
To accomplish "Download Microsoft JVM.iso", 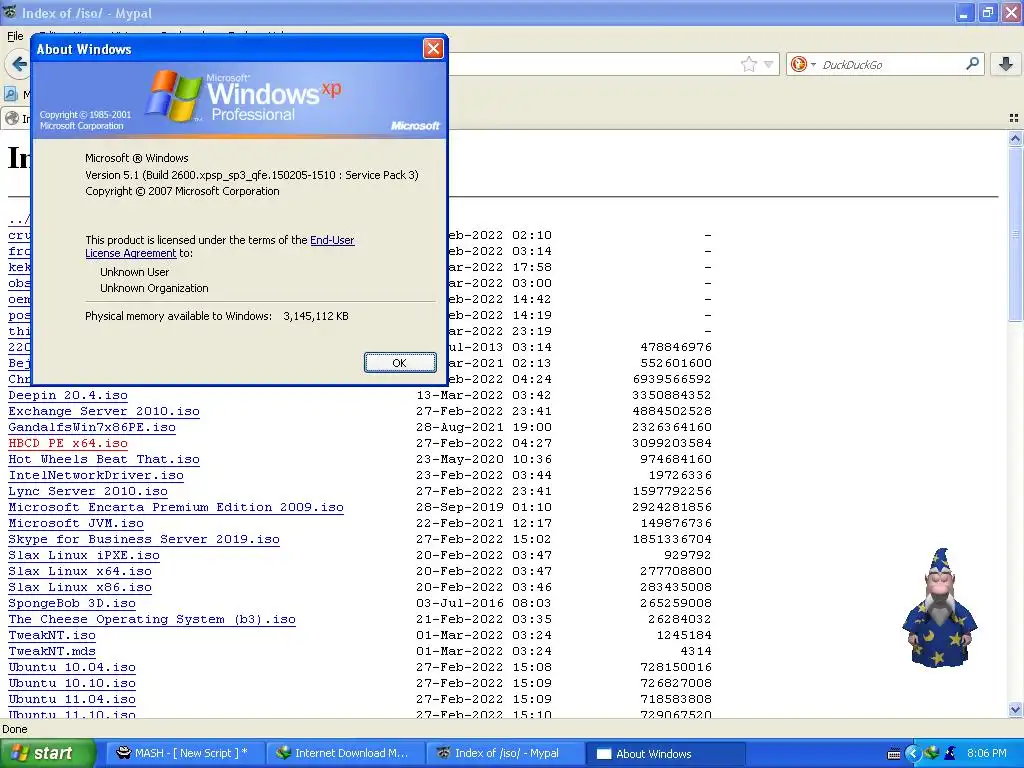I will 76,523.
